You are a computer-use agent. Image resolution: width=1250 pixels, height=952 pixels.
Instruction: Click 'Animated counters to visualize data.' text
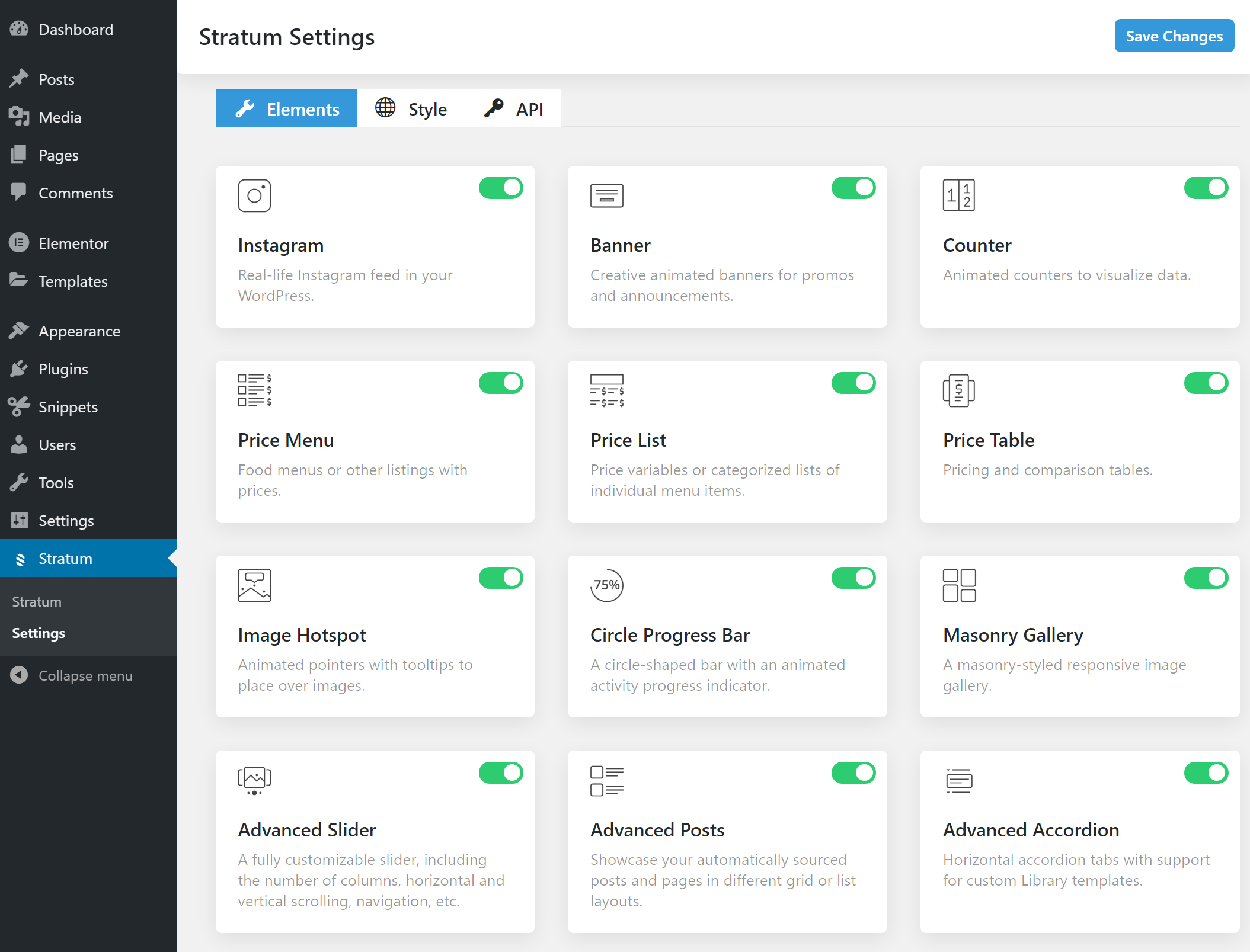click(x=1067, y=275)
